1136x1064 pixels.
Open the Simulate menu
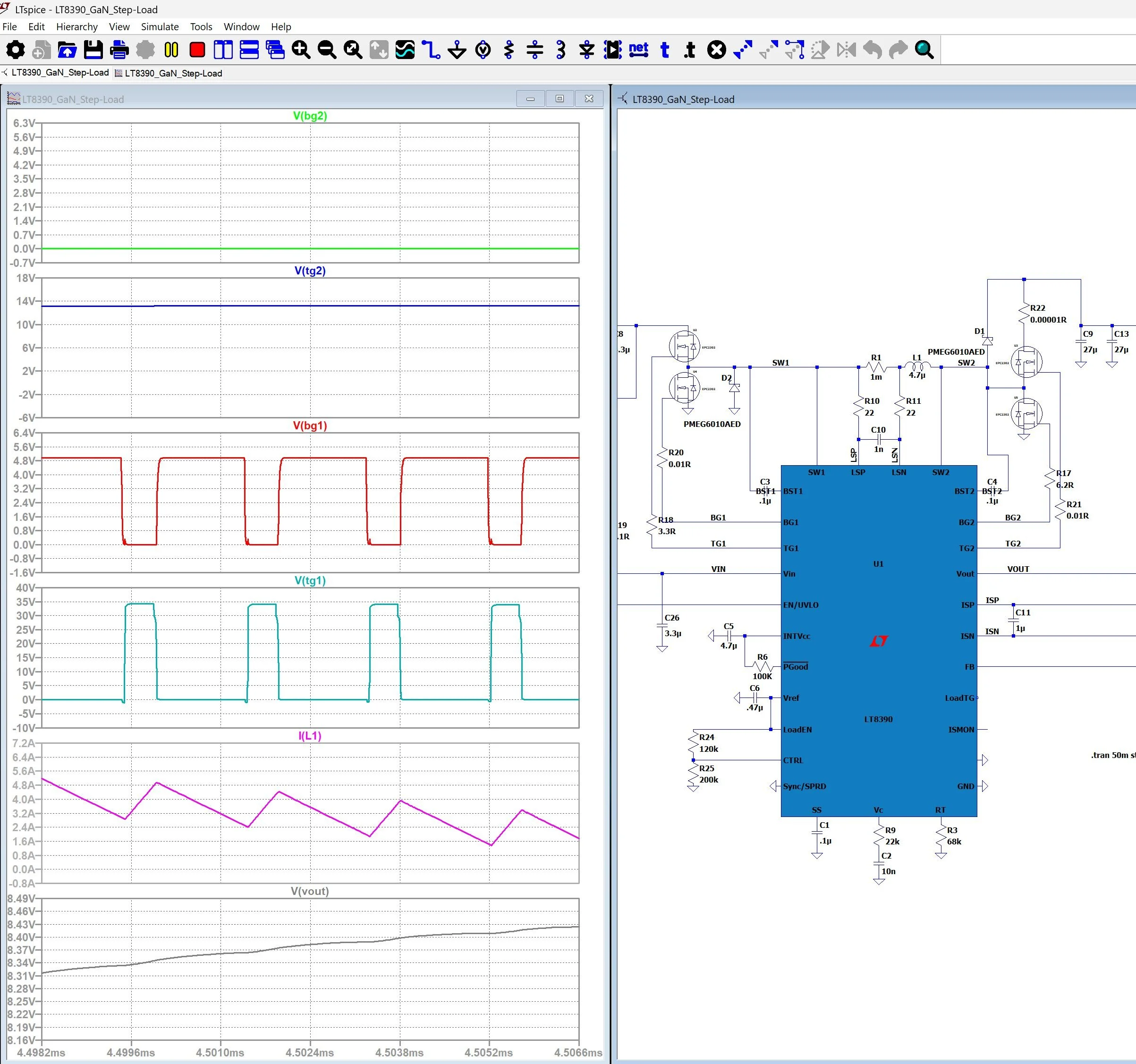tap(160, 27)
